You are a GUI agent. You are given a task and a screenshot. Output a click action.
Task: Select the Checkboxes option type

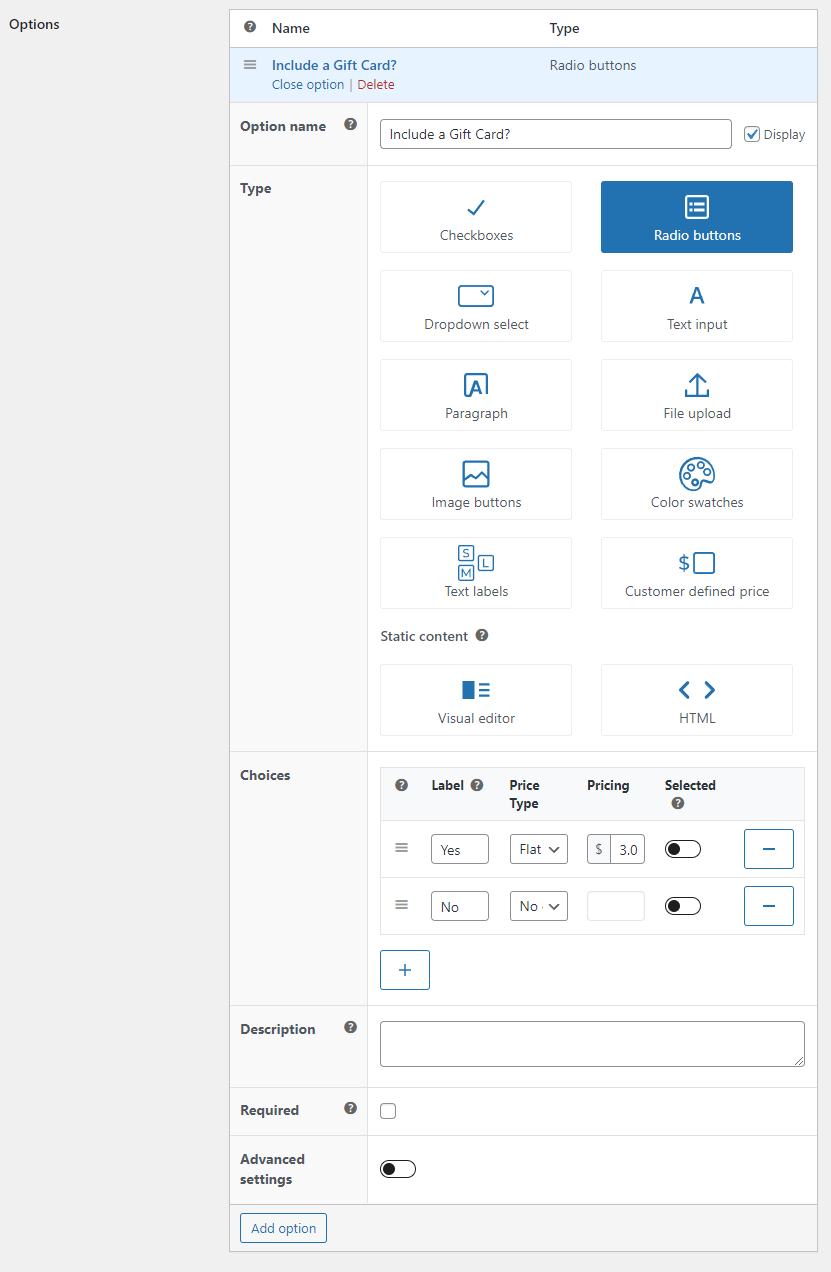click(x=476, y=217)
